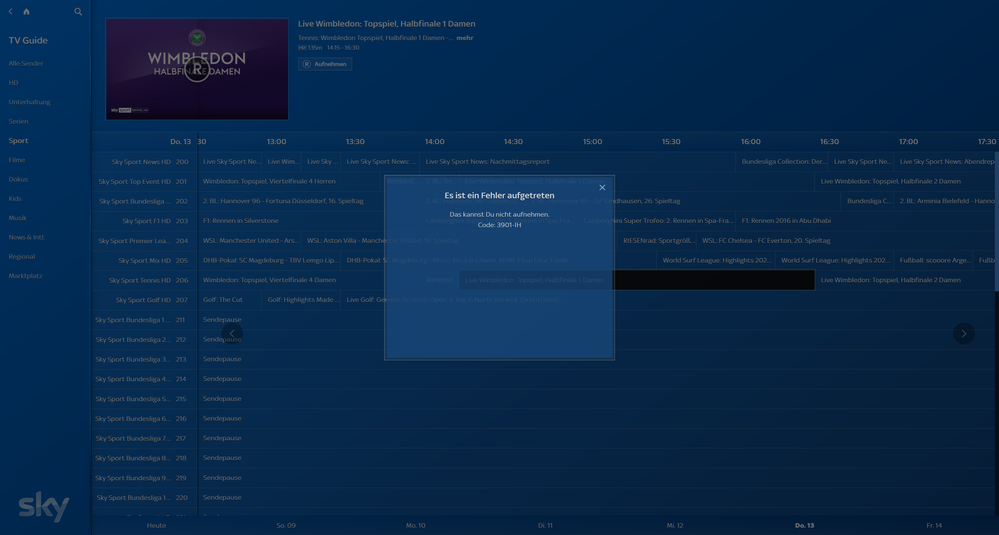Switch to 'Mi. 12' day tab
The width and height of the screenshot is (999, 535).
(675, 525)
